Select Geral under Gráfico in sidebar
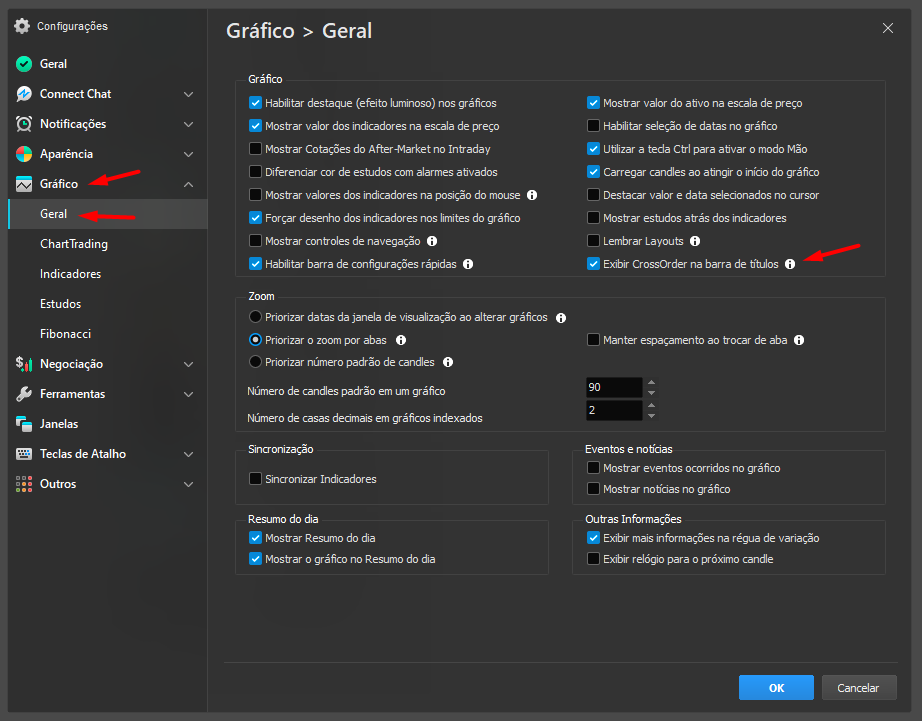This screenshot has width=922, height=721. 108,213
